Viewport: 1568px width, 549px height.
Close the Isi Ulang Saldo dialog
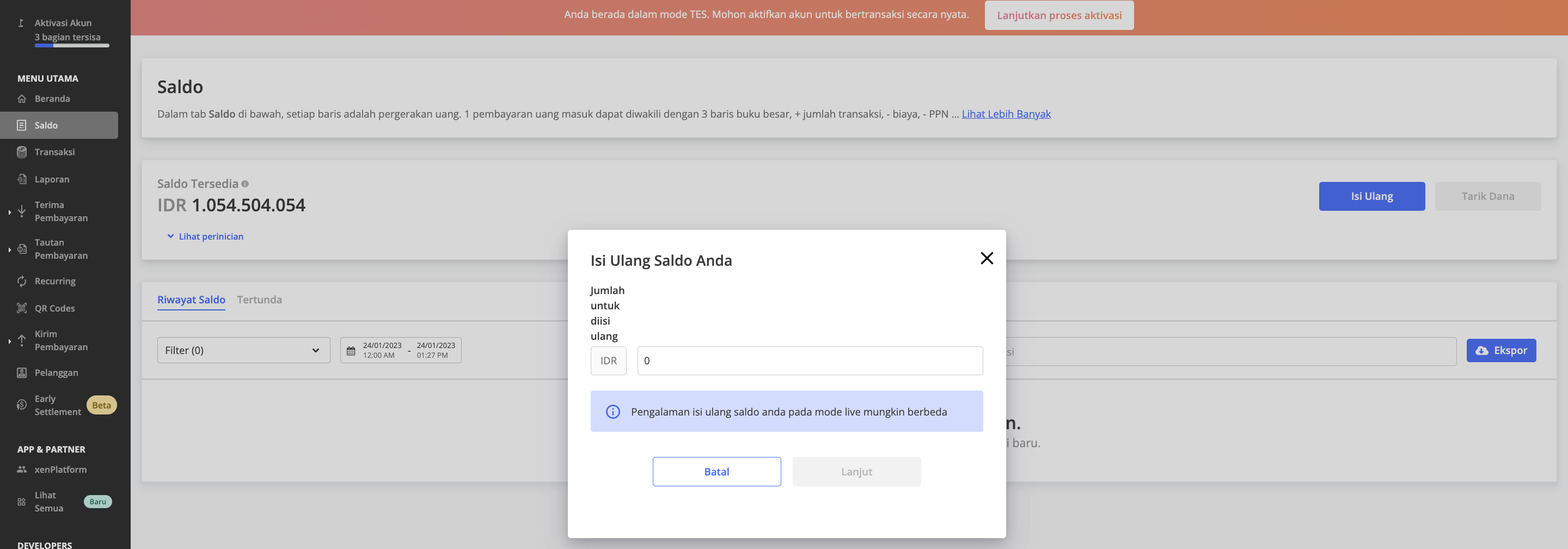point(986,258)
